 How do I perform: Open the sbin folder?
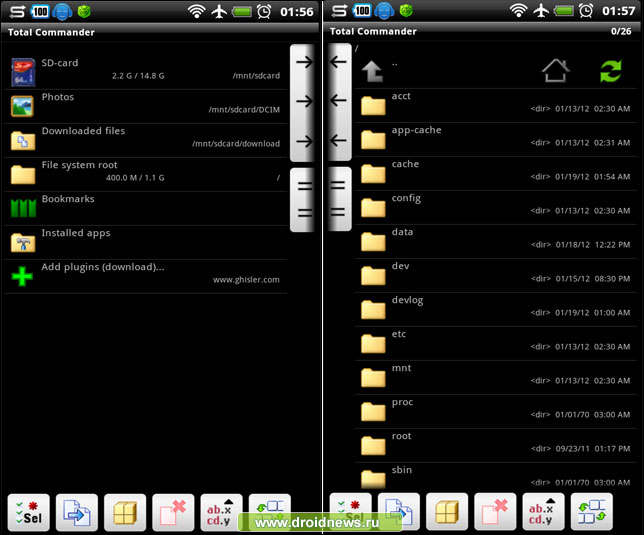point(496,477)
